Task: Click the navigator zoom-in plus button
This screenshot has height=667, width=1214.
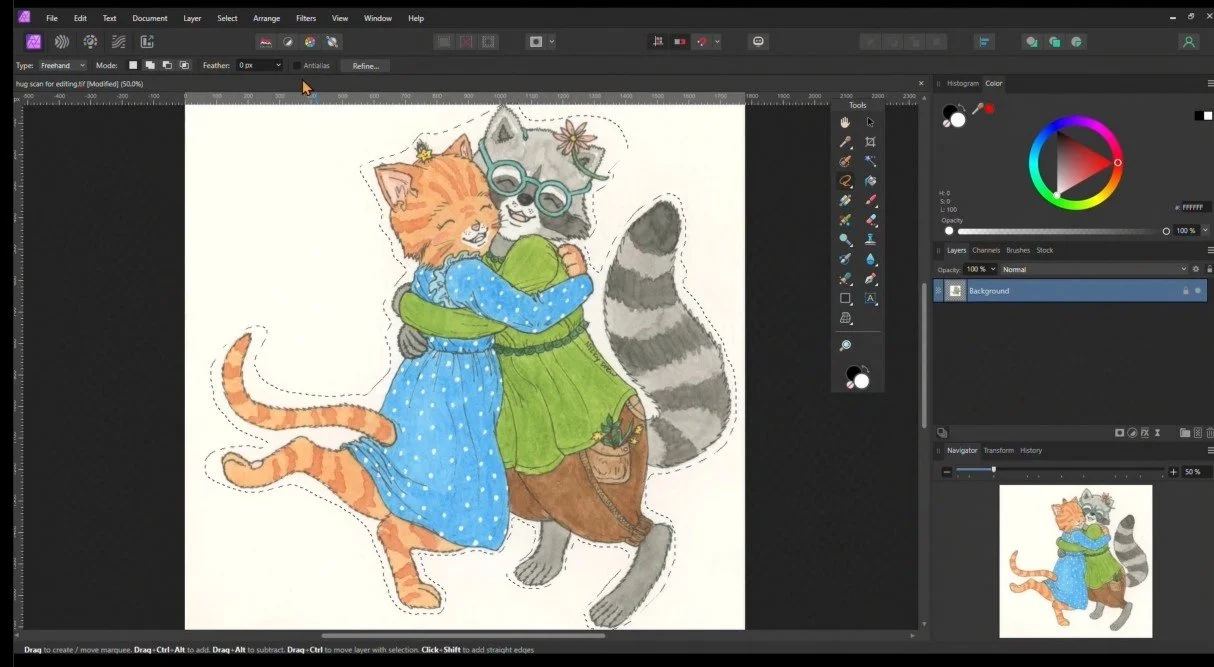Action: (1173, 472)
